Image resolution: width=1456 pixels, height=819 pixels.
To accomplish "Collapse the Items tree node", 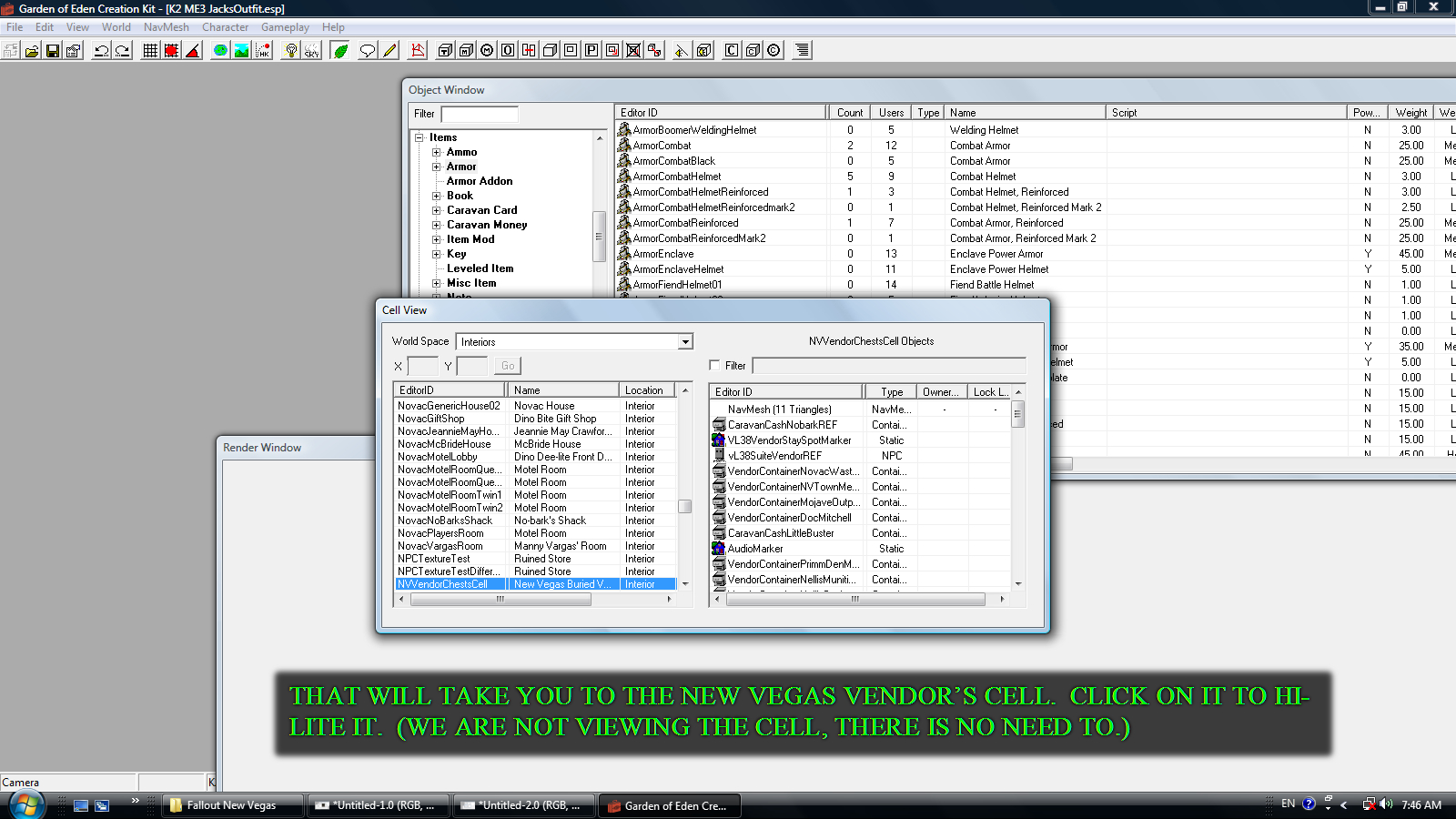I will pyautogui.click(x=420, y=138).
